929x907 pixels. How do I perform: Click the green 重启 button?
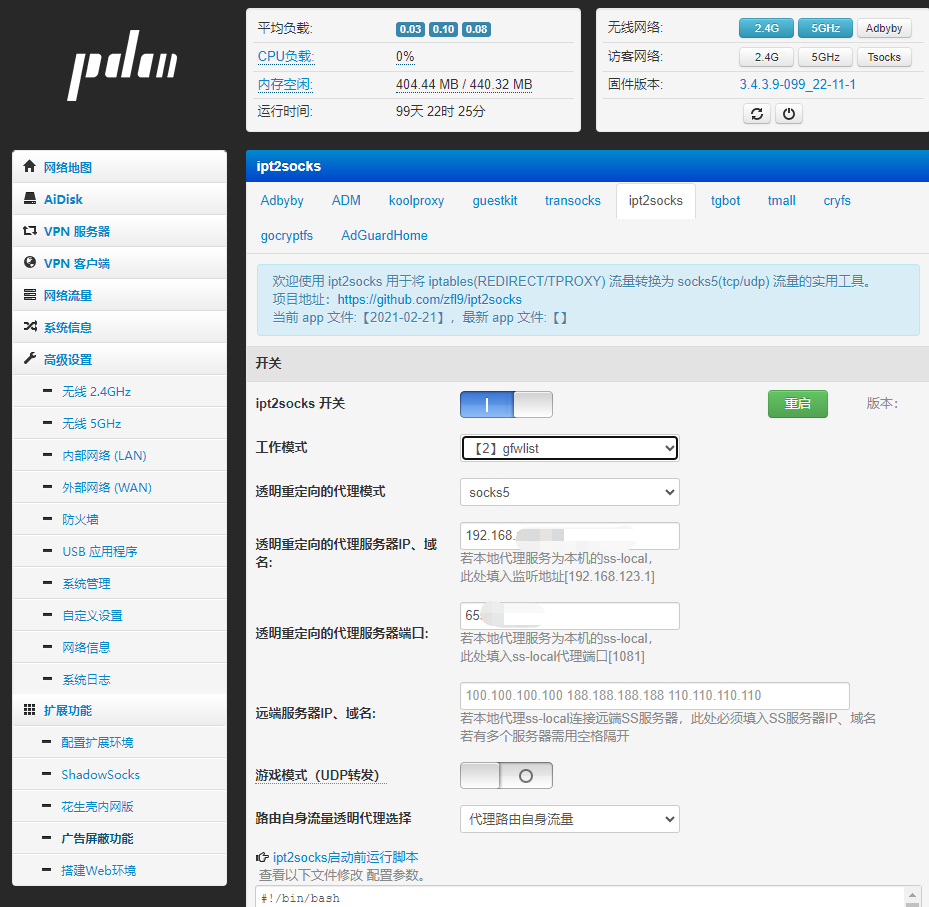797,403
